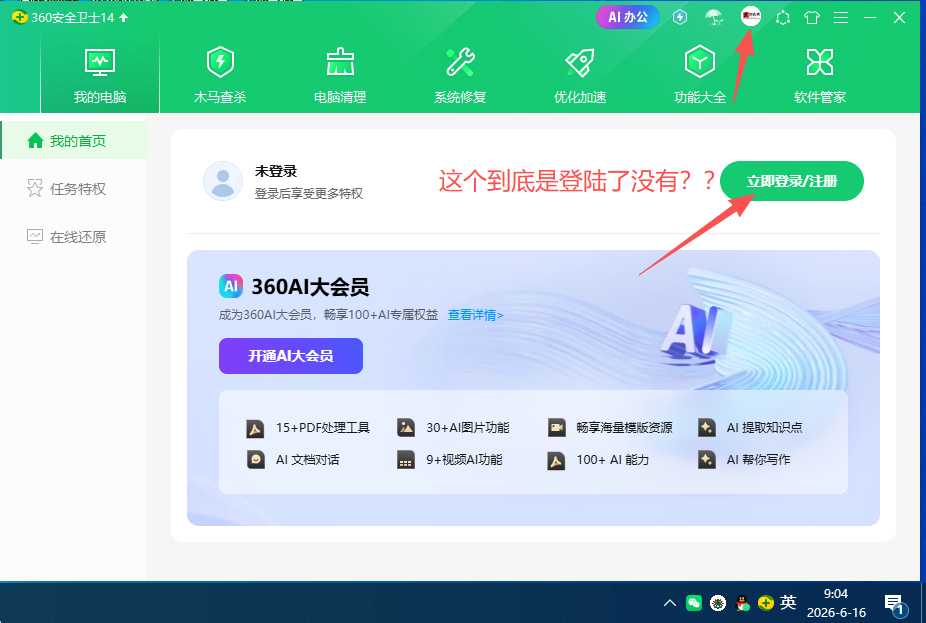
Task: Open the main hamburger menu
Action: point(841,18)
